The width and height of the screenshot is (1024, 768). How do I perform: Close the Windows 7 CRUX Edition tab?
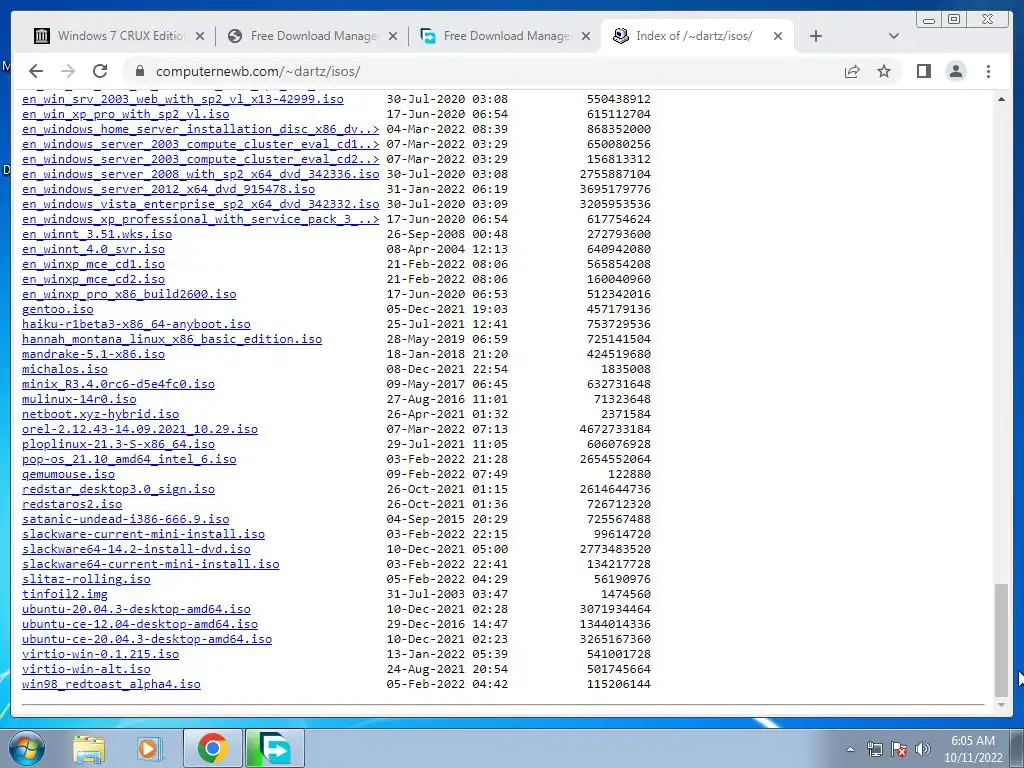200,36
